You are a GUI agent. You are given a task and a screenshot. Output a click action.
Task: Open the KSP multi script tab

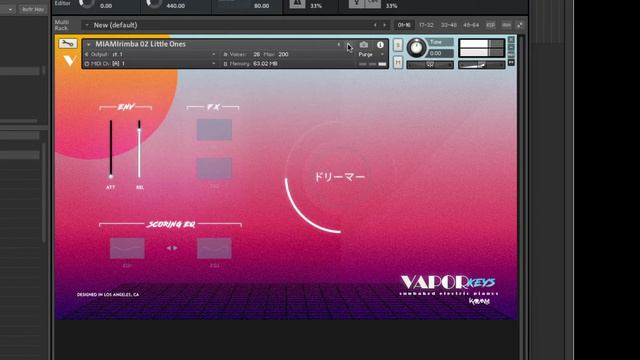pos(491,25)
